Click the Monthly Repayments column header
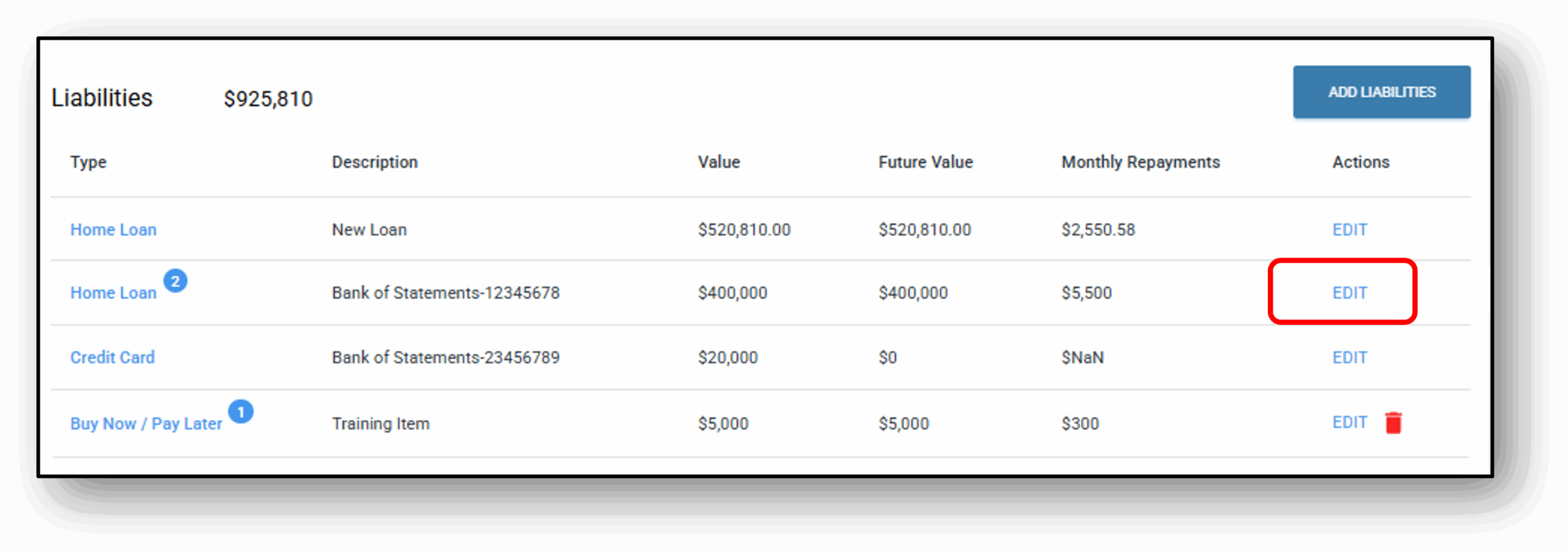Viewport: 1568px width, 552px height. [x=1140, y=162]
